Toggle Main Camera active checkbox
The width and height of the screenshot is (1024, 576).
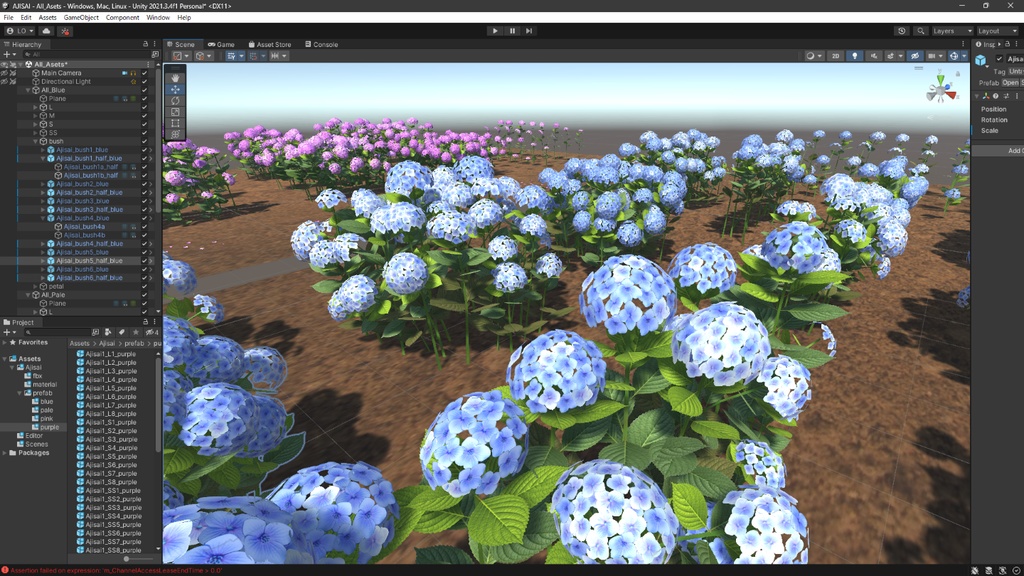[145, 73]
